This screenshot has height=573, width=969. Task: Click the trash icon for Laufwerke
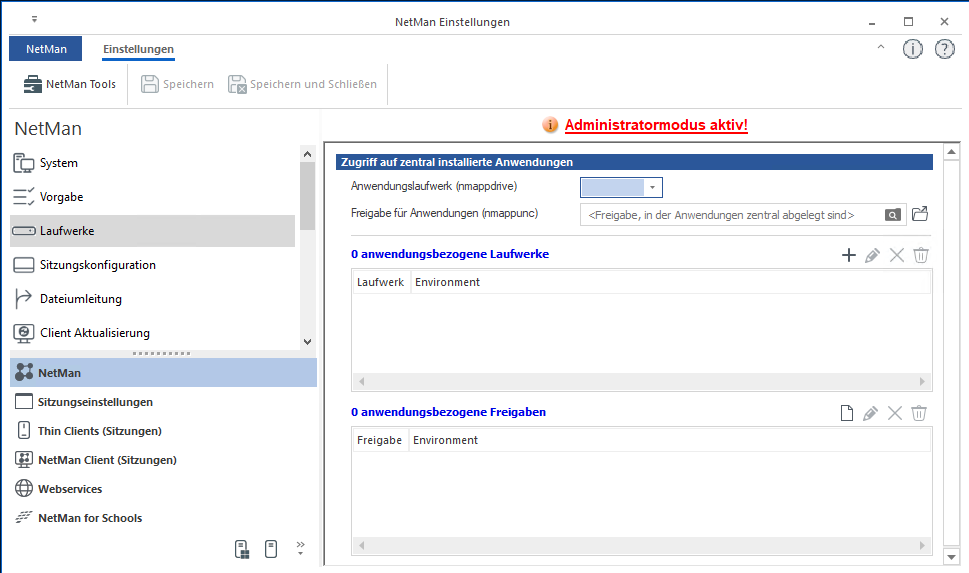coord(921,255)
